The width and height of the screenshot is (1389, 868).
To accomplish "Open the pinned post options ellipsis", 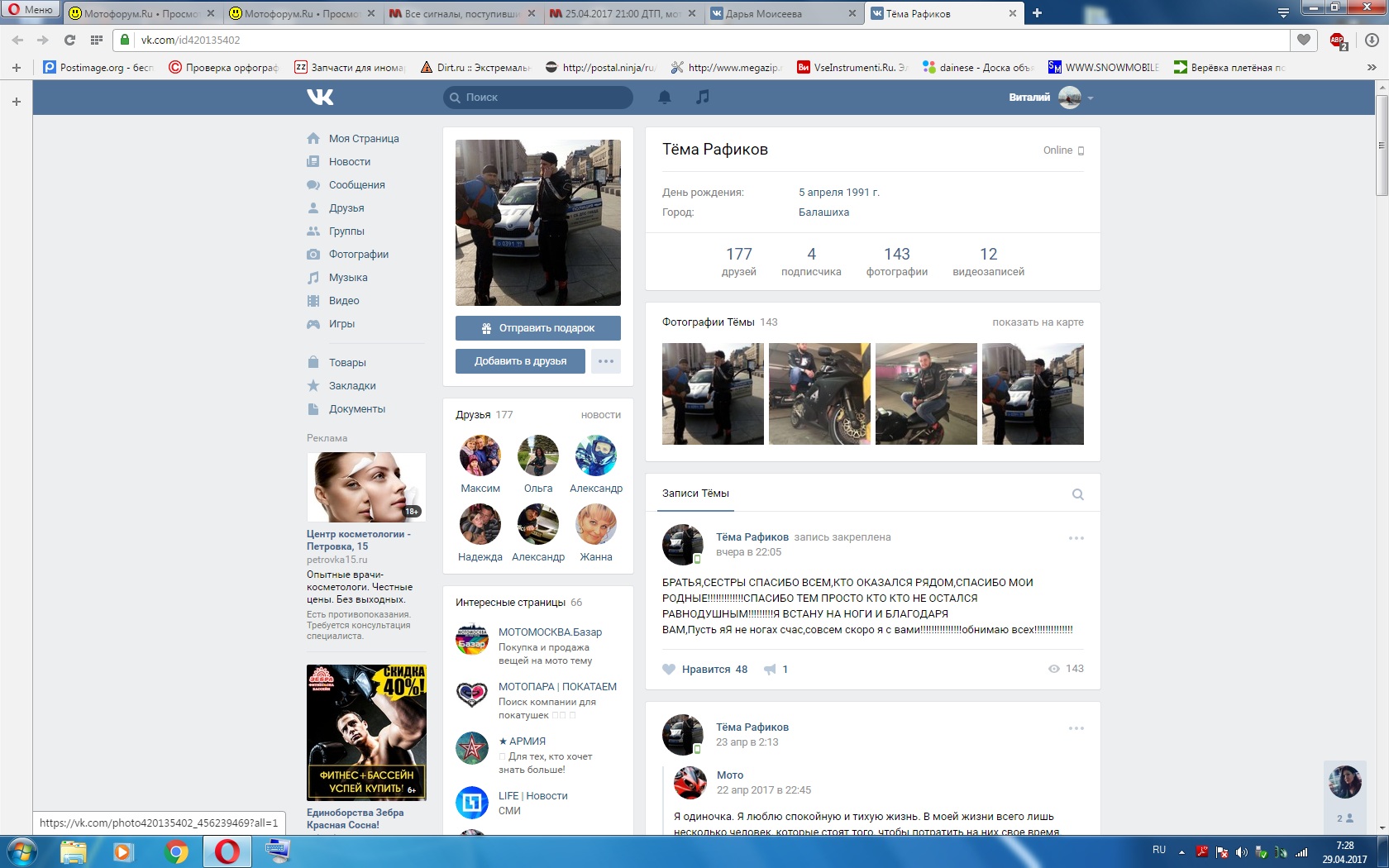I will click(1076, 538).
